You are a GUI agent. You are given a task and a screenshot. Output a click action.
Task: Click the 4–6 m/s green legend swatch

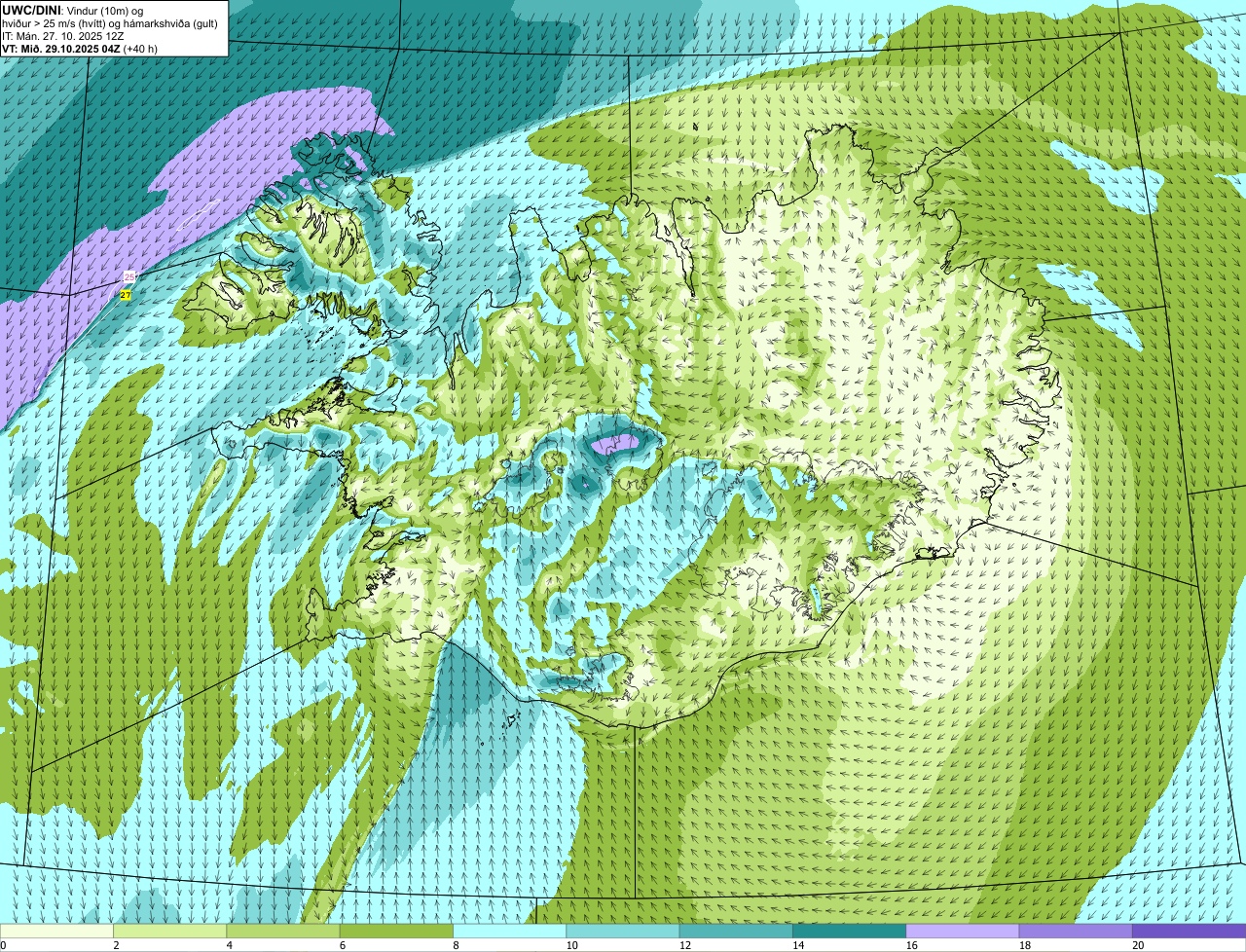283,932
